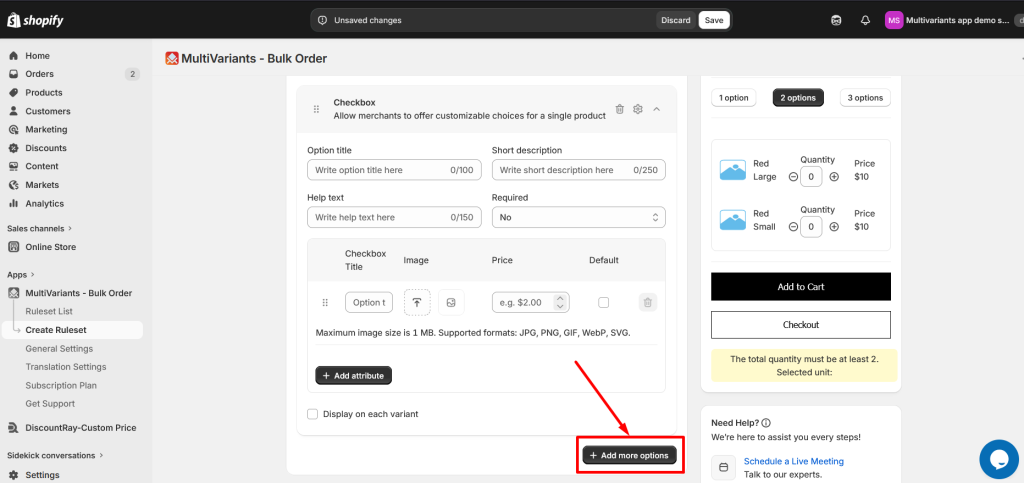1024x483 pixels.
Task: Enable Display on each variant
Action: (313, 414)
